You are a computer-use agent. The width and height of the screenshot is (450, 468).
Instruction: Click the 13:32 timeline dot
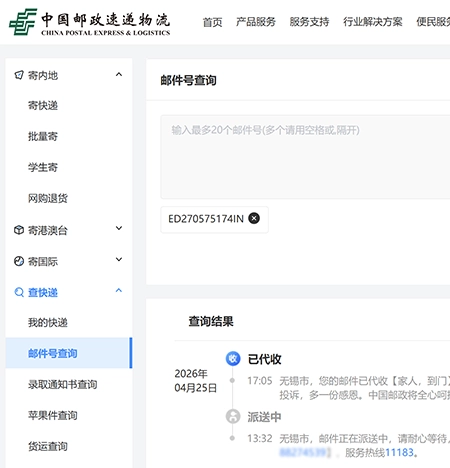232,438
